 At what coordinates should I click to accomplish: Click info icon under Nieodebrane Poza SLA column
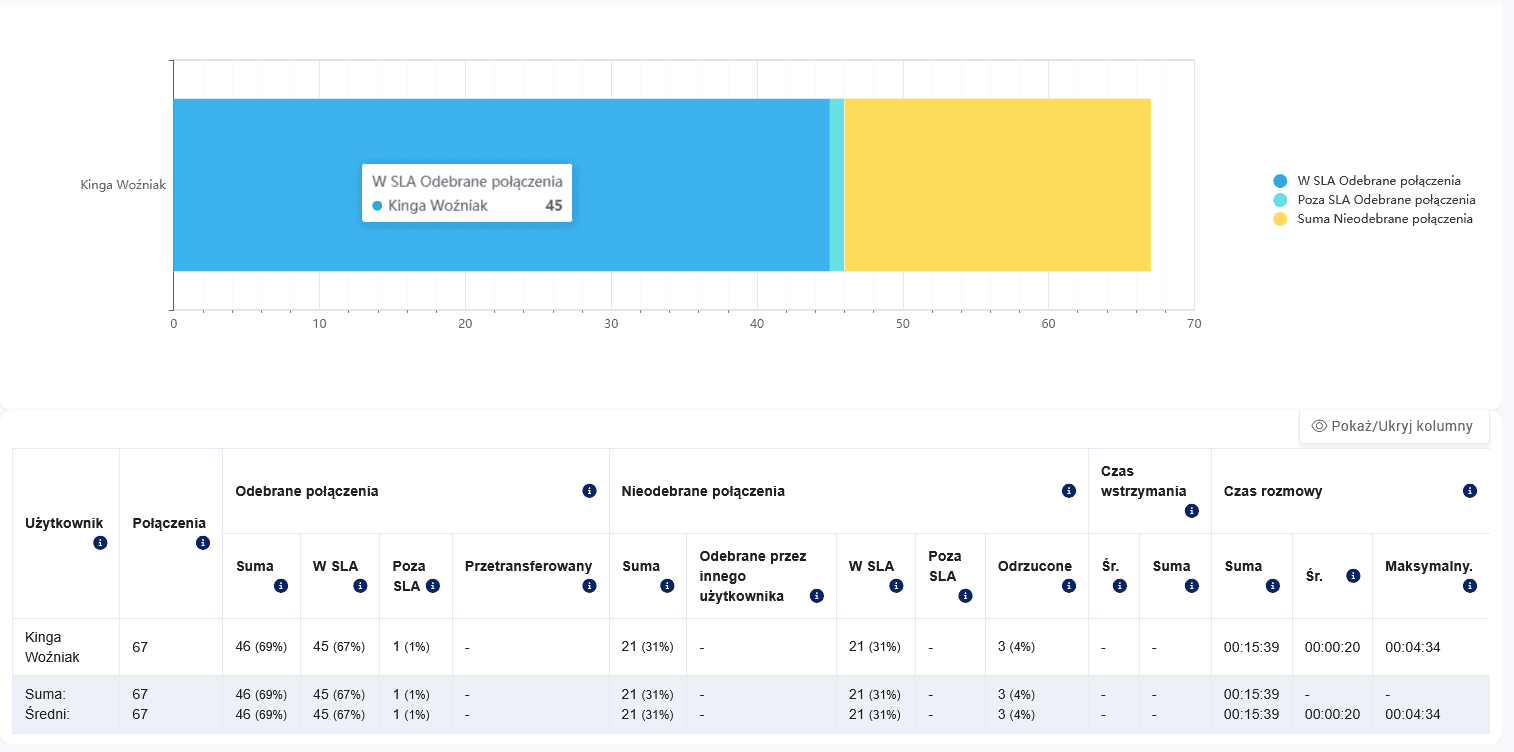point(965,596)
